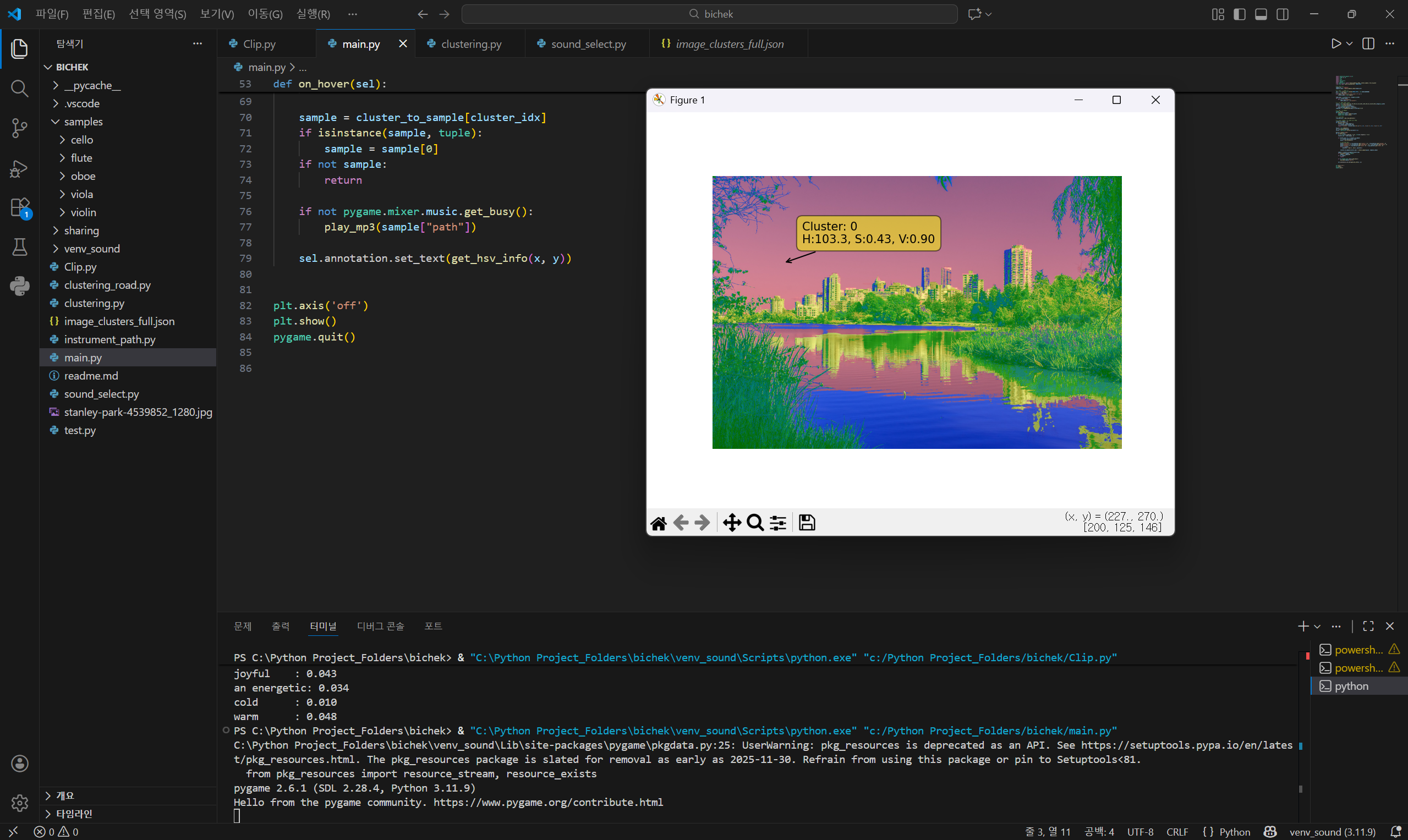Select the matplotlib Zoom magnifier tool
Viewport: 1408px width, 840px height.
[755, 523]
